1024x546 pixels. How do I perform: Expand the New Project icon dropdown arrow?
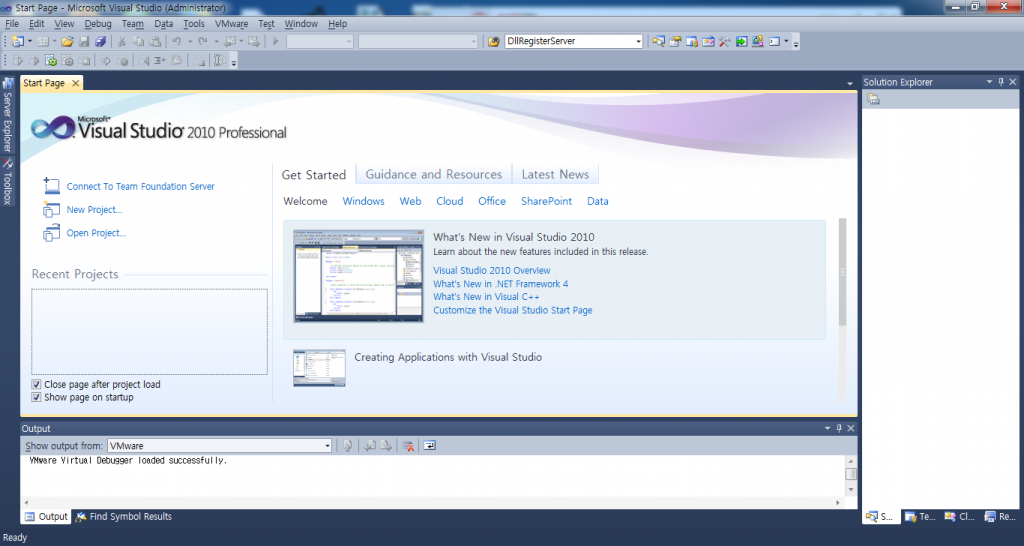pyautogui.click(x=29, y=41)
